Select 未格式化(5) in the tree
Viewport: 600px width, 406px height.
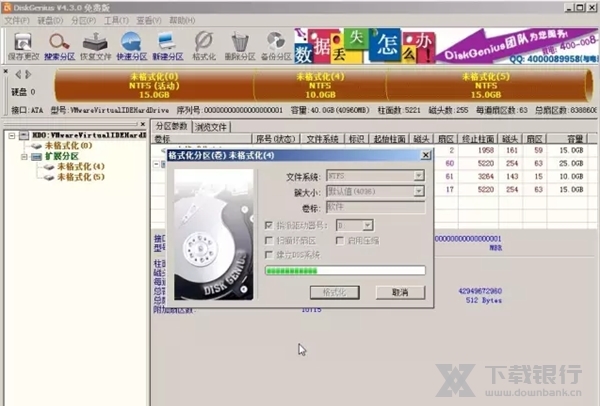[81, 177]
